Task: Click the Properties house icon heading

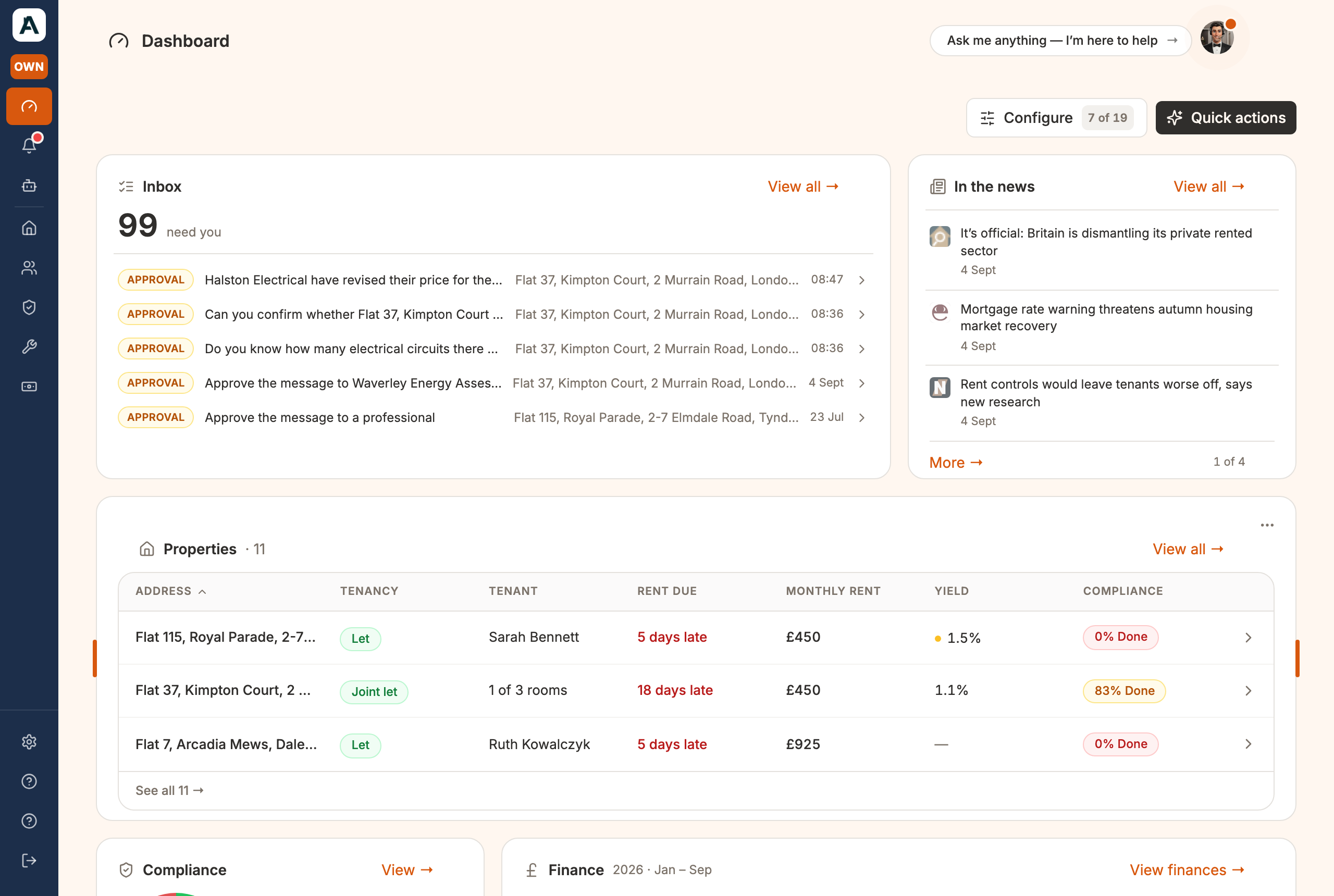Action: 147,549
